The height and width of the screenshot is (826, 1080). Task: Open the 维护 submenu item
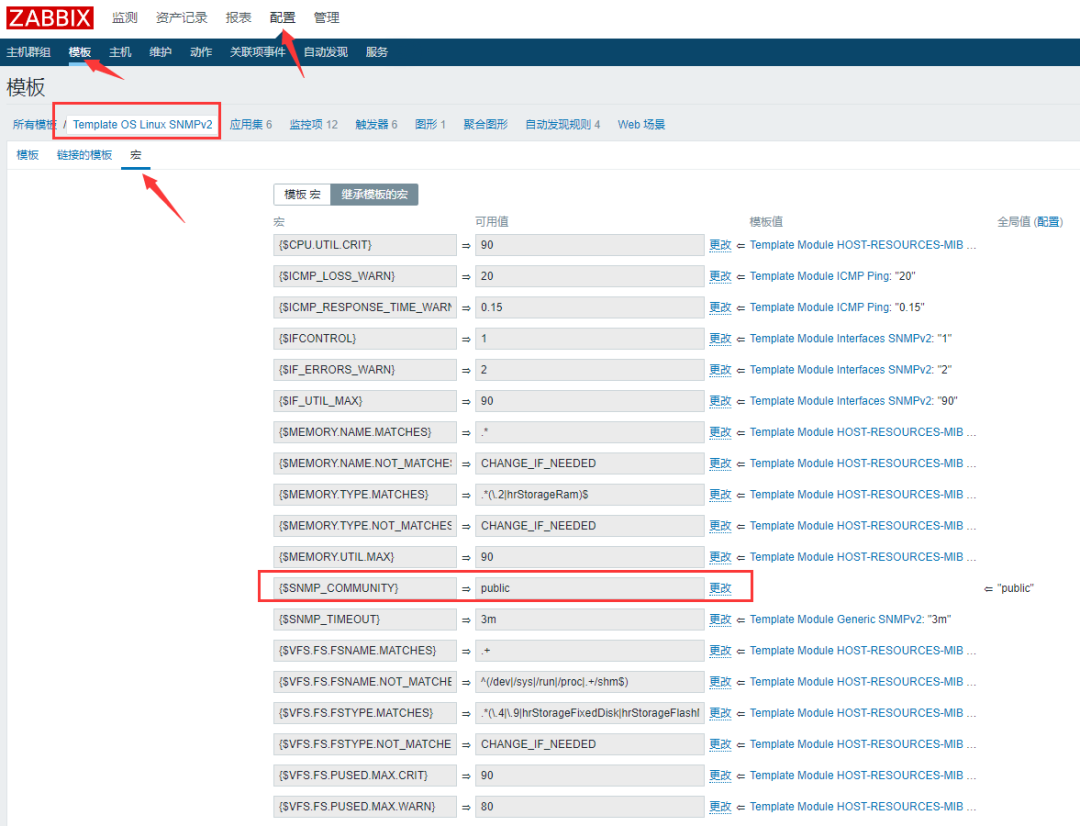[160, 52]
